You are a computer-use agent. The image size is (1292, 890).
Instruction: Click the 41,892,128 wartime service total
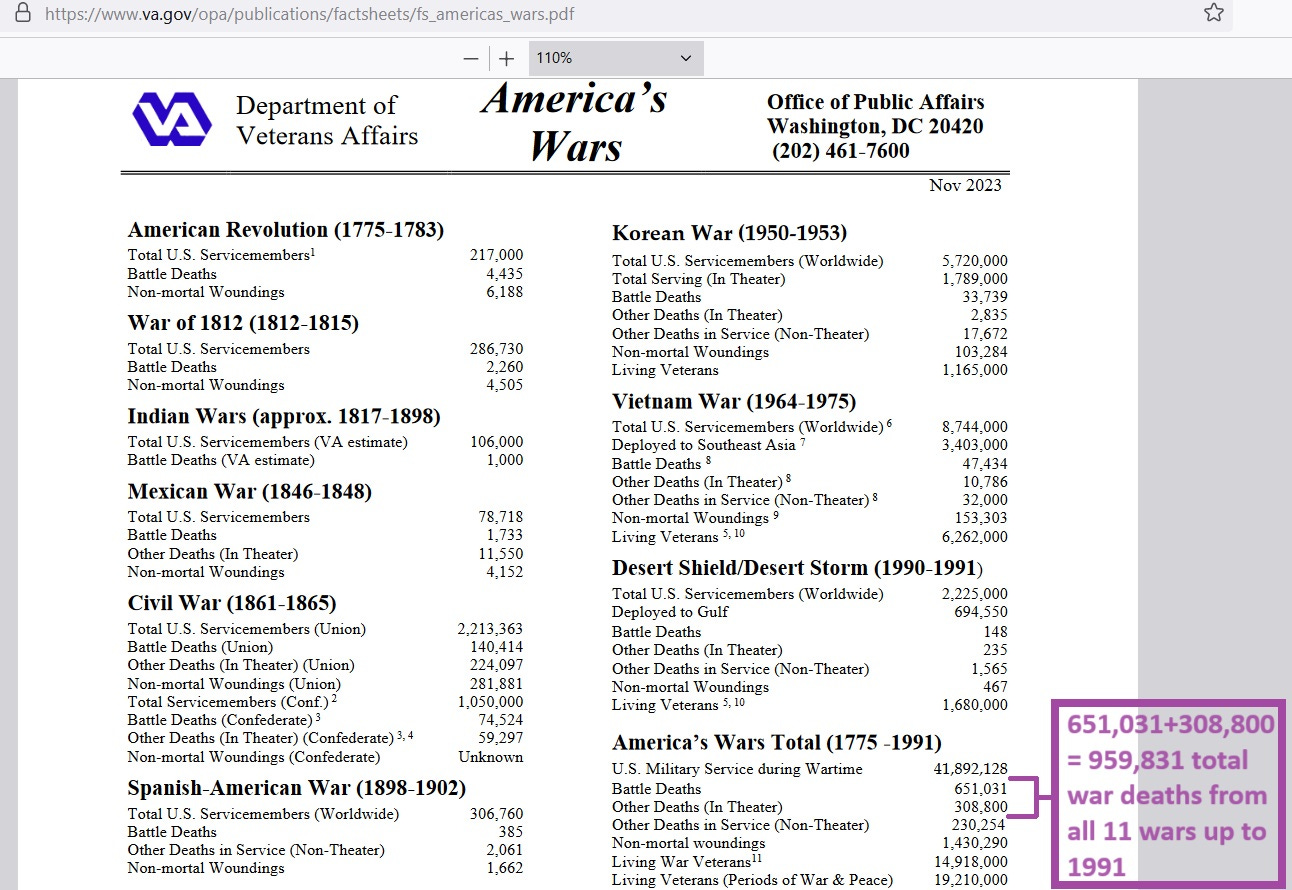[971, 769]
